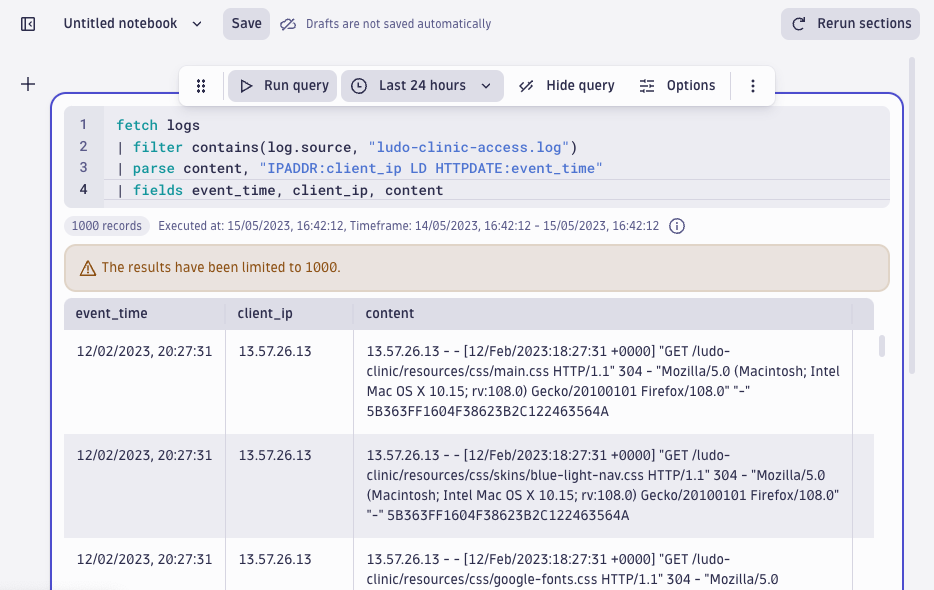Click the 1000 records badge
Screen dimensions: 934x590
(106, 226)
